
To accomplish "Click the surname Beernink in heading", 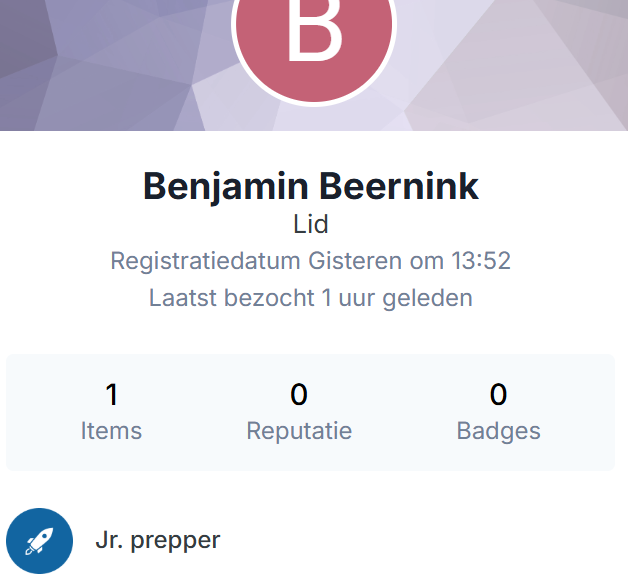I will pos(399,186).
